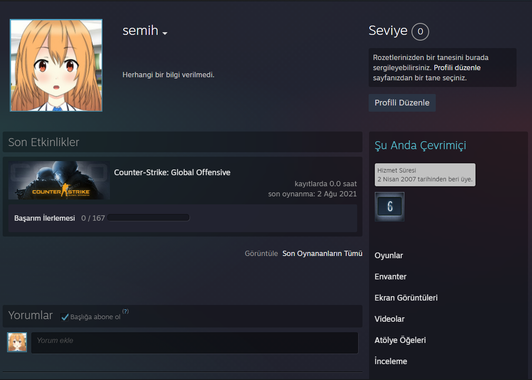Open Atölye Öğeleri workshop items
This screenshot has height=380, width=532.
pos(400,340)
